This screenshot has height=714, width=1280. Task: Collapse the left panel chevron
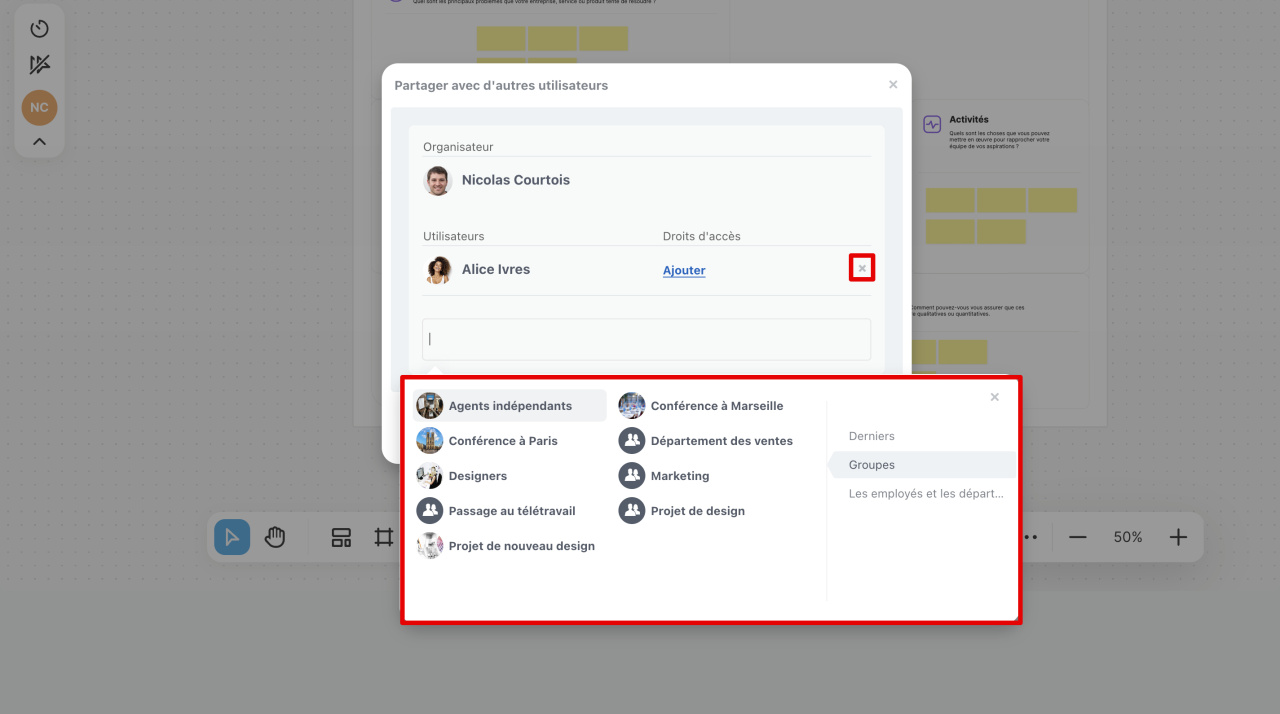point(39,142)
